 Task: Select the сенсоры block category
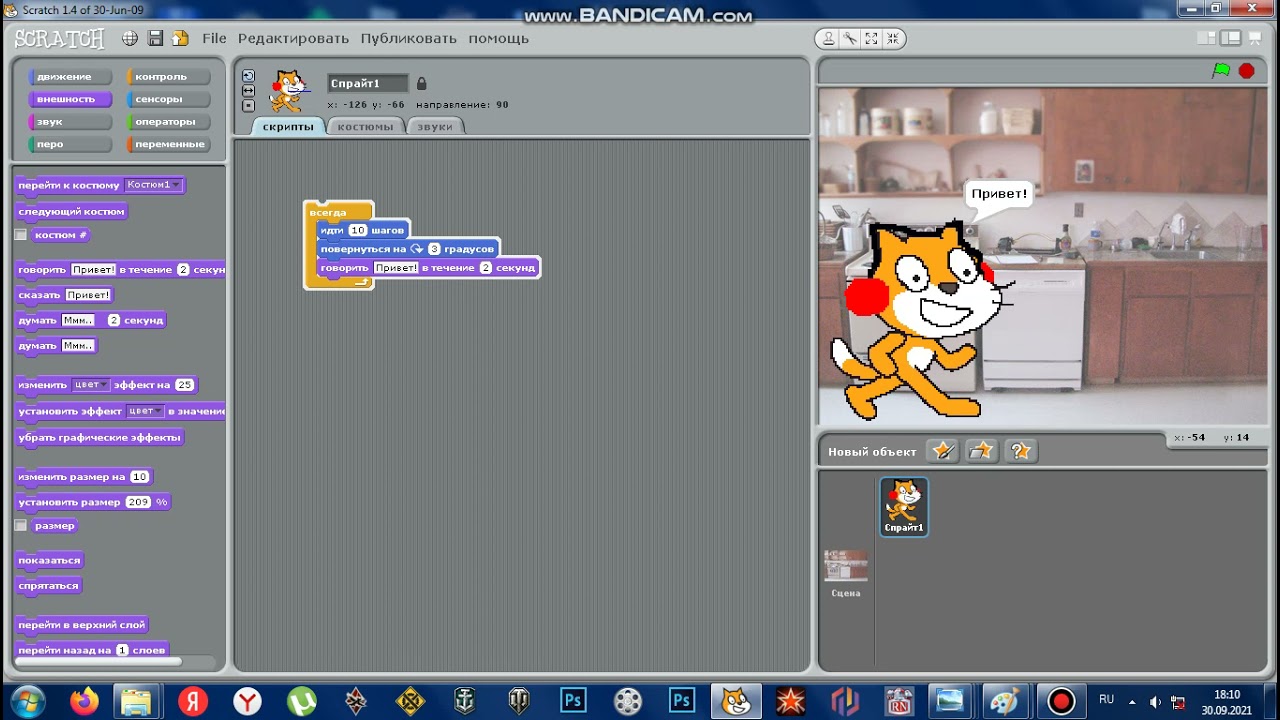tap(168, 99)
